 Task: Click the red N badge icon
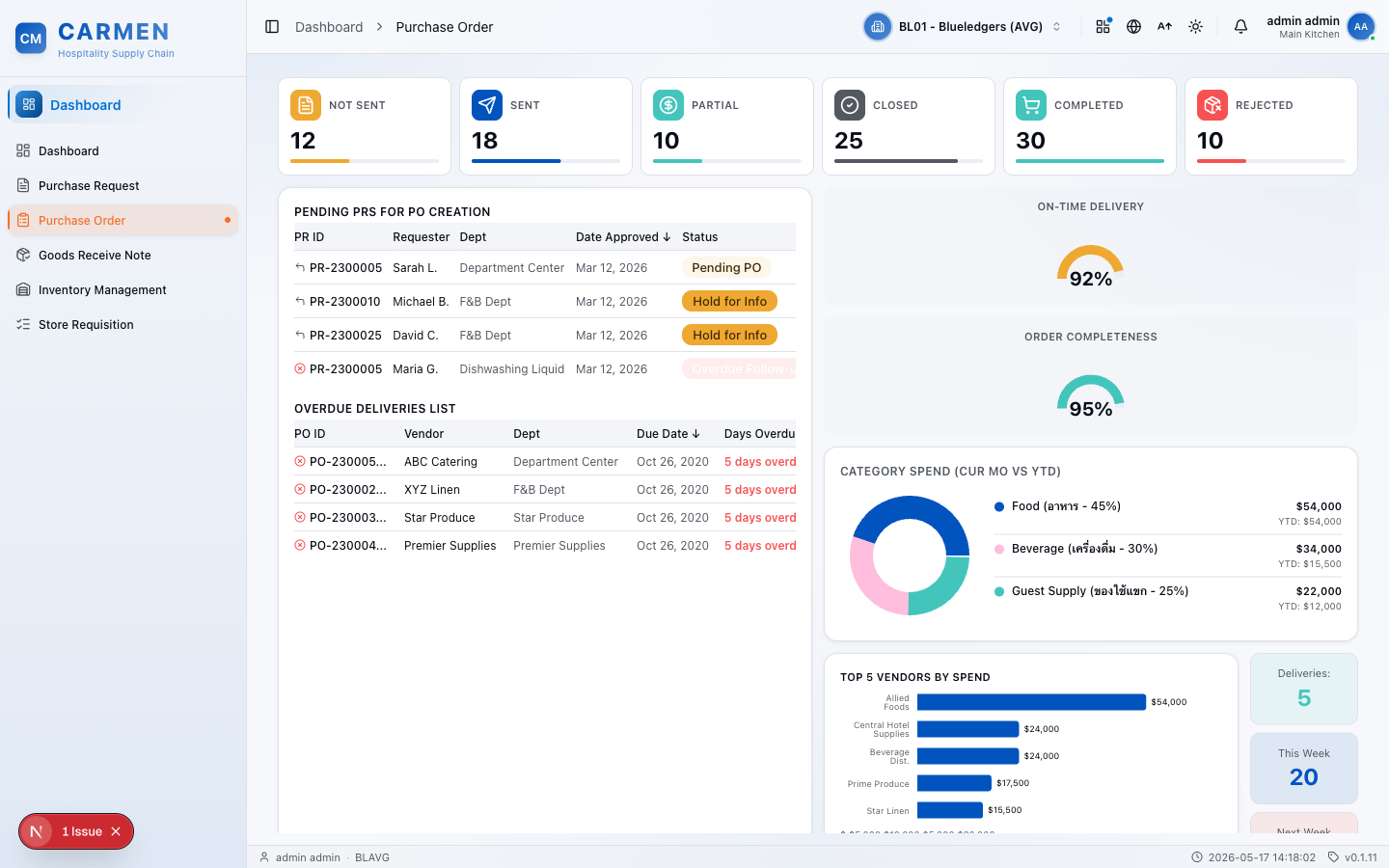pos(37,831)
